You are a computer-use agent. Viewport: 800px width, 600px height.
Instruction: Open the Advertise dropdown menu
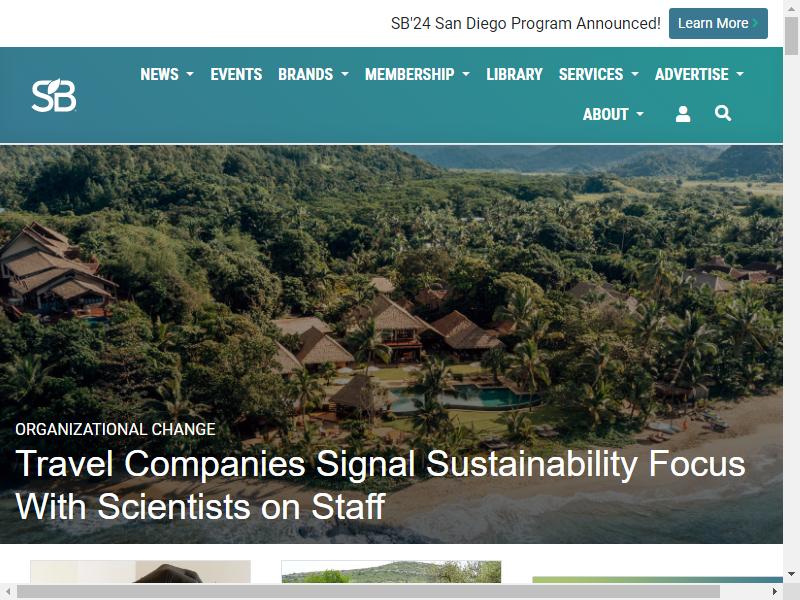pyautogui.click(x=699, y=74)
